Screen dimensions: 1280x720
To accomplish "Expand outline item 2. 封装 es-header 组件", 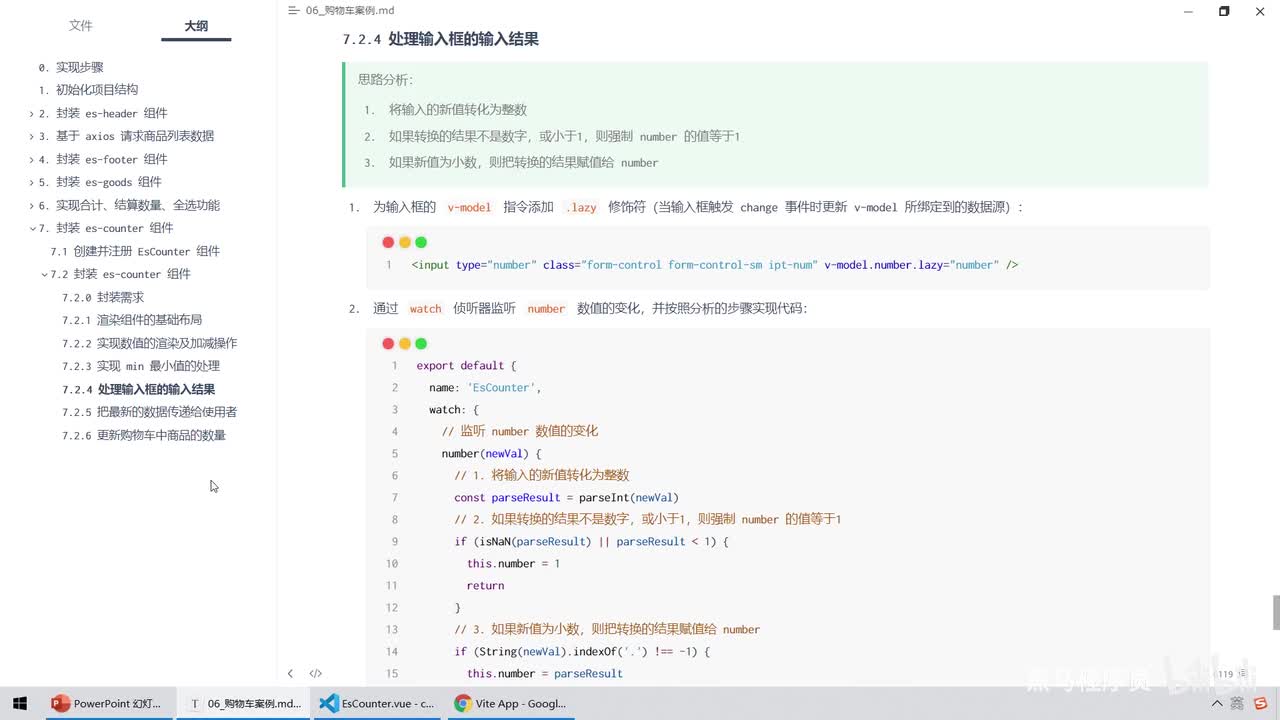I will (x=31, y=114).
